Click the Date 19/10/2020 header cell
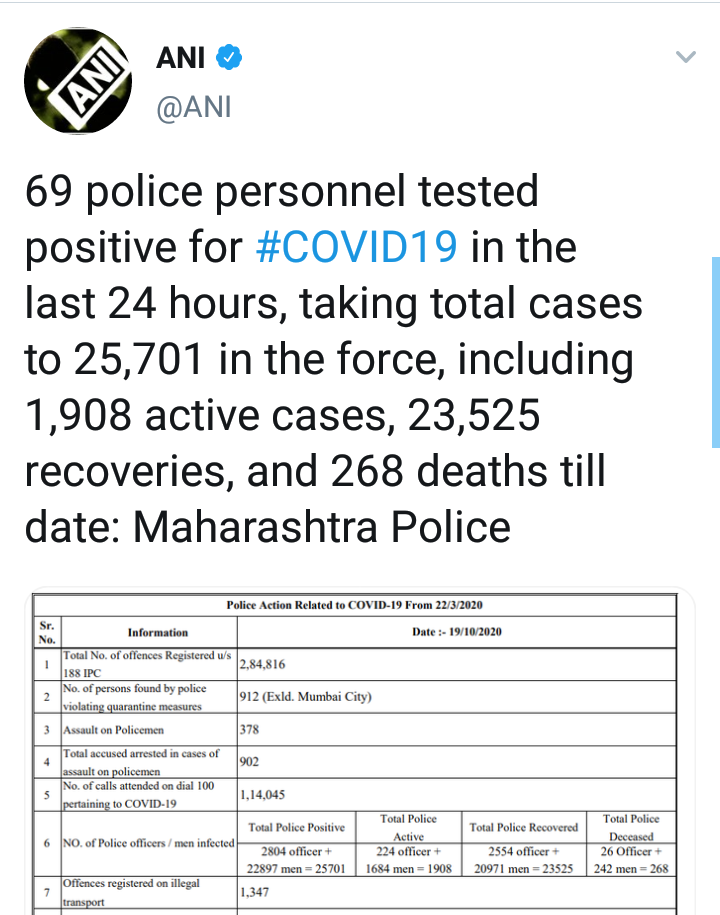 click(x=456, y=632)
